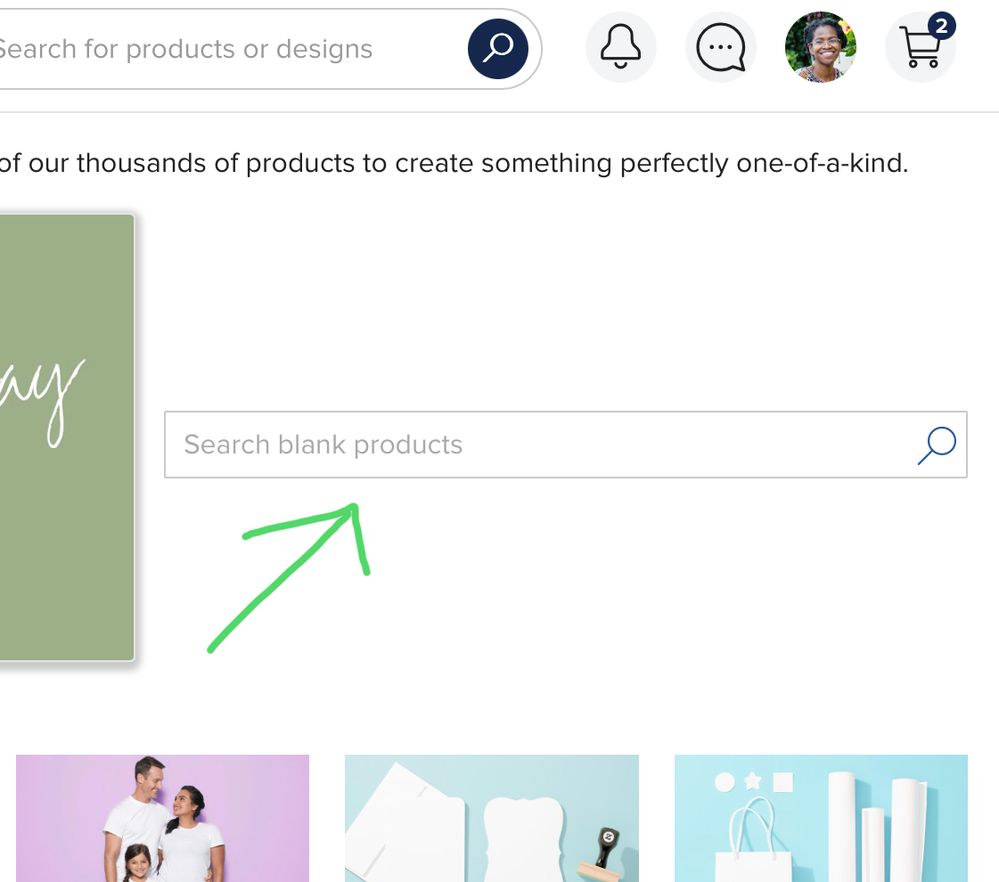Click the small star shape sticker
Screen dimensions: 999x882
(x=753, y=781)
